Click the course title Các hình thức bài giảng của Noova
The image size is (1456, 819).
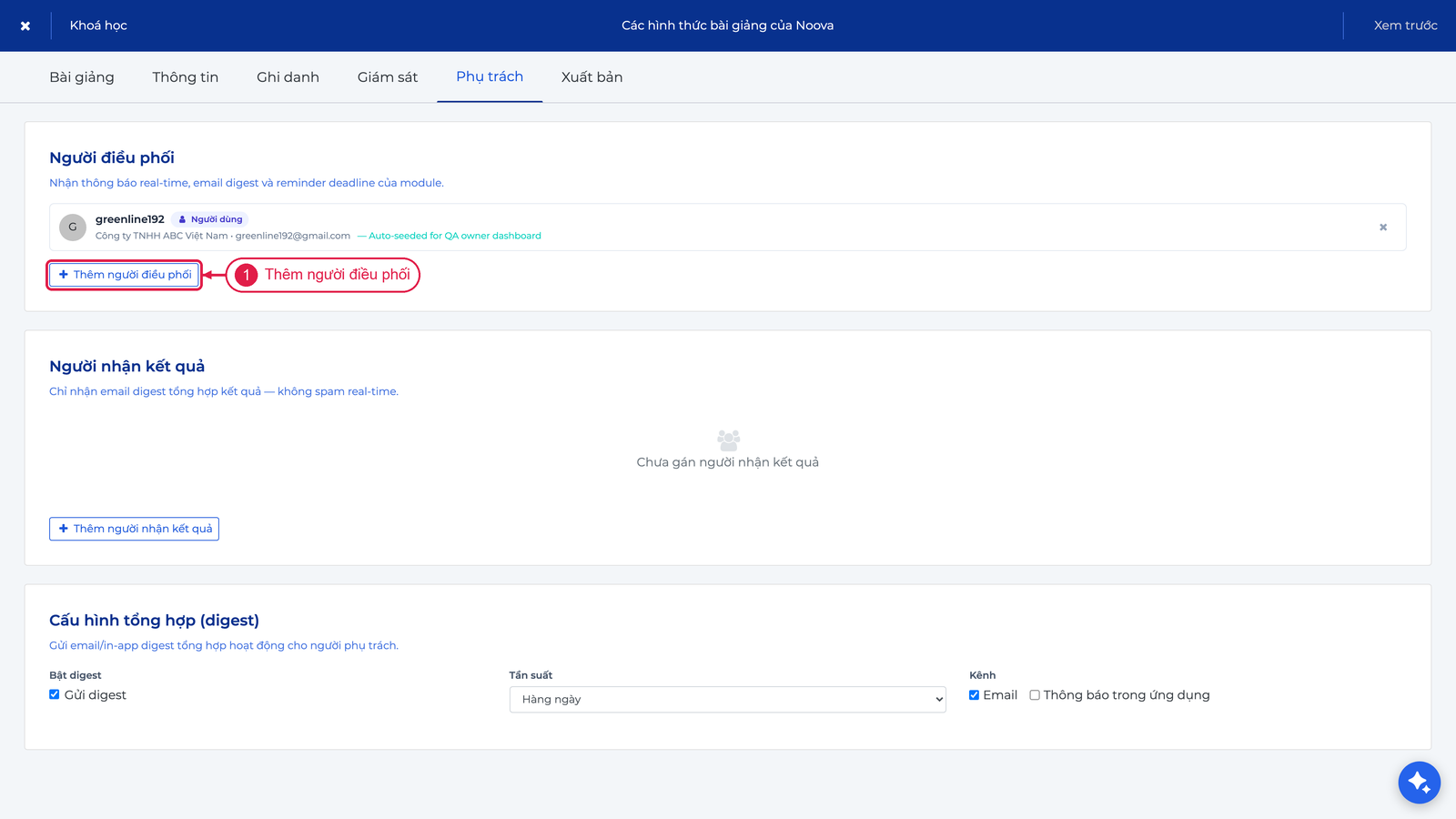[x=728, y=25]
